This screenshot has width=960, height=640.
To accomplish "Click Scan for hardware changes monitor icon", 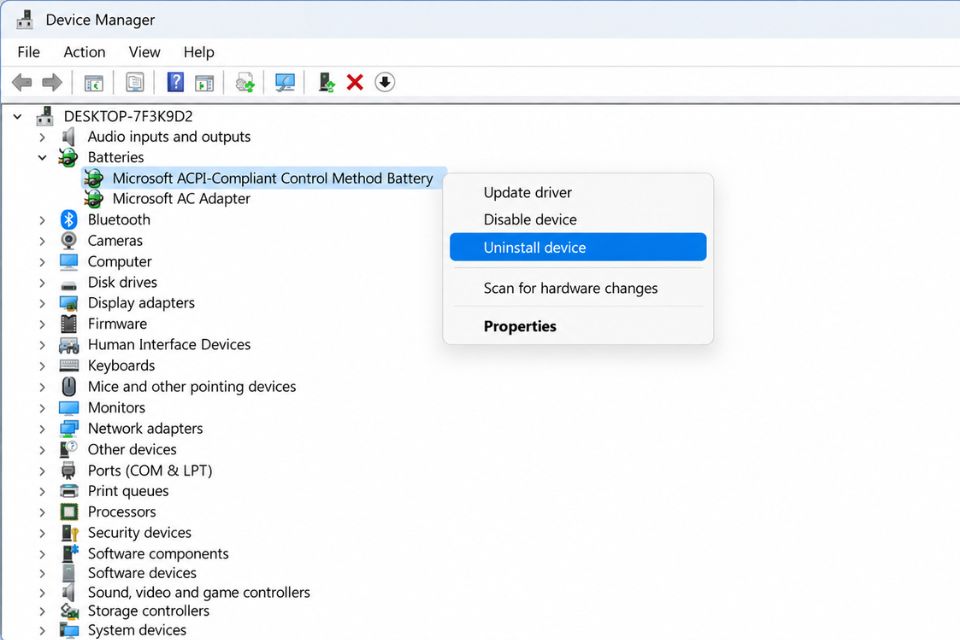I will pyautogui.click(x=285, y=83).
